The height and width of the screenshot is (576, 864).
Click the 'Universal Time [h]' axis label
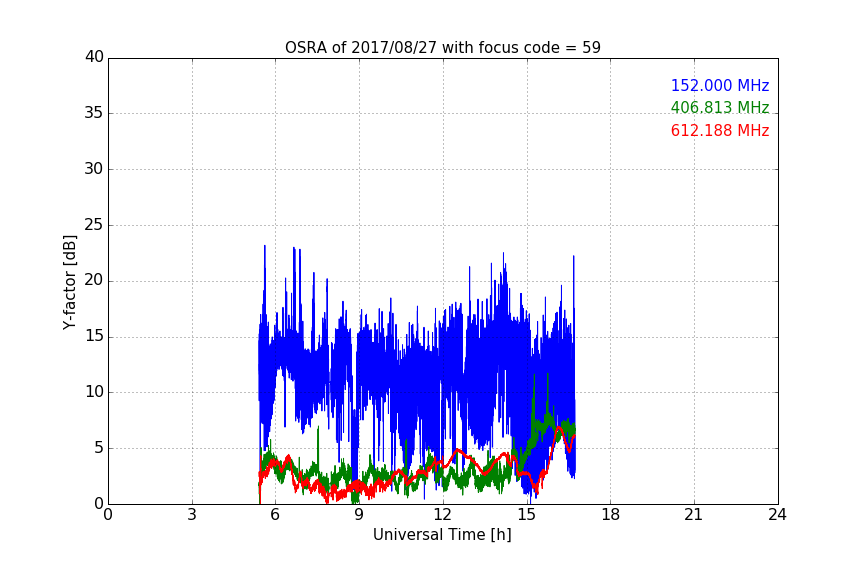(x=442, y=535)
